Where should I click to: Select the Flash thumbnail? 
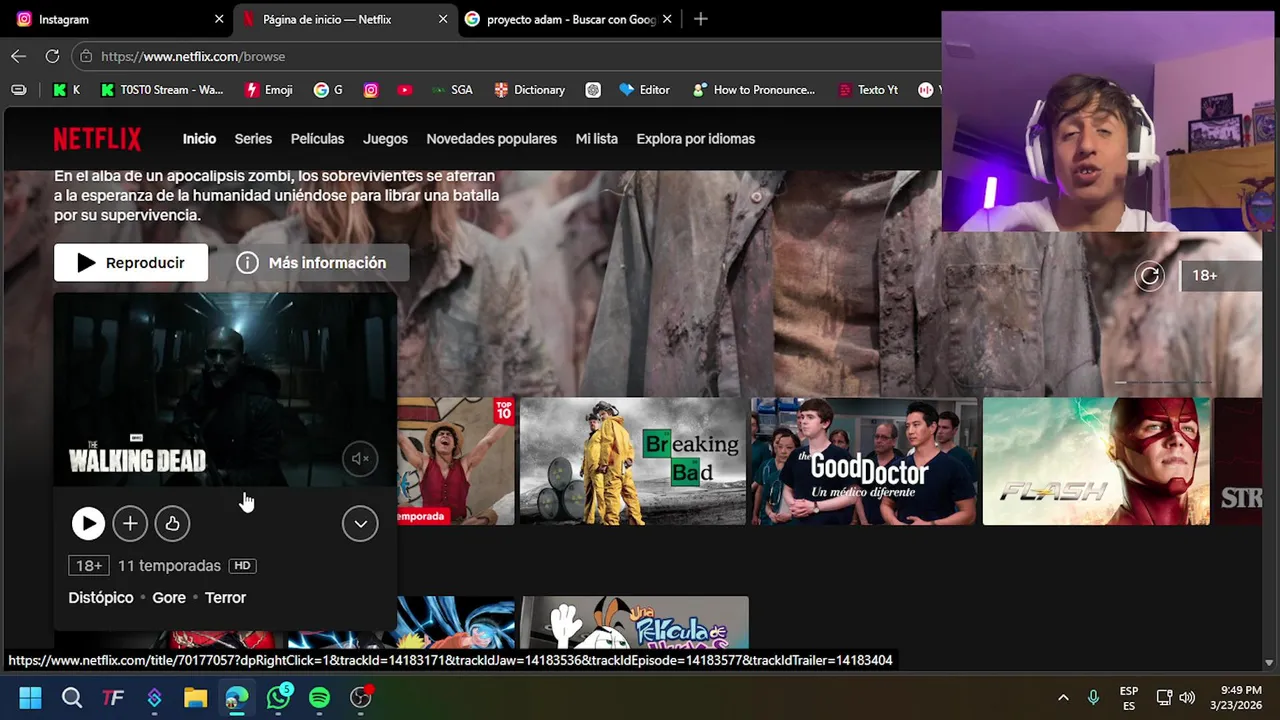coord(1096,461)
